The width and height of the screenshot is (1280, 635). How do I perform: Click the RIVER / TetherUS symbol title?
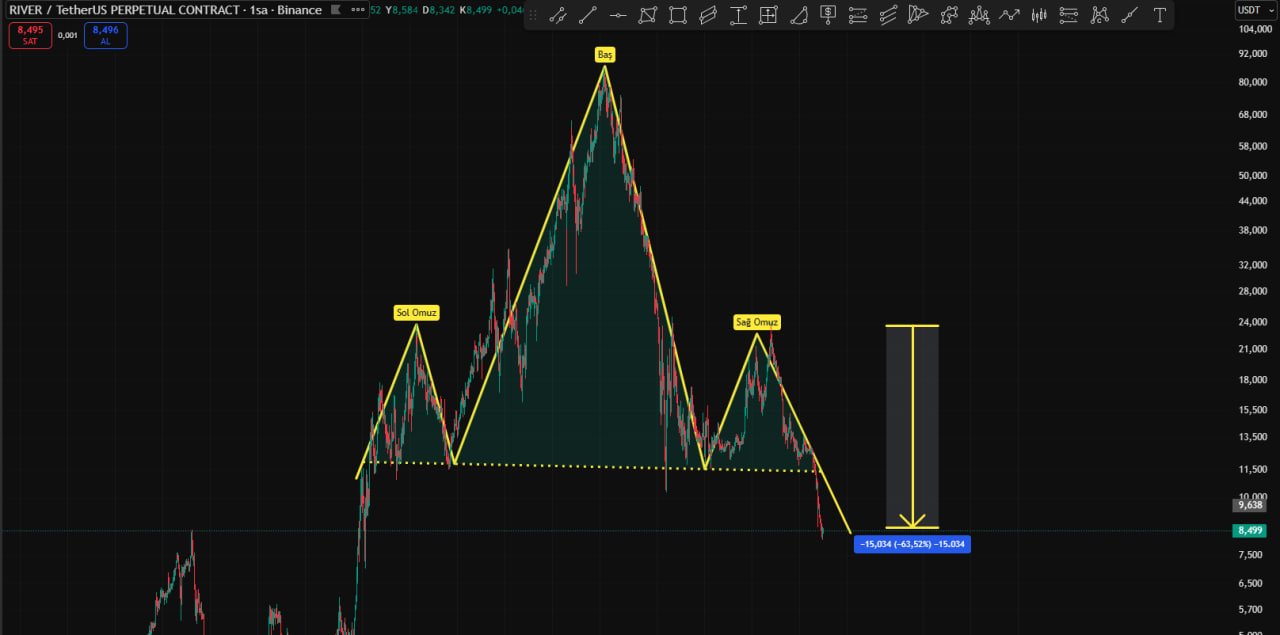click(x=160, y=10)
